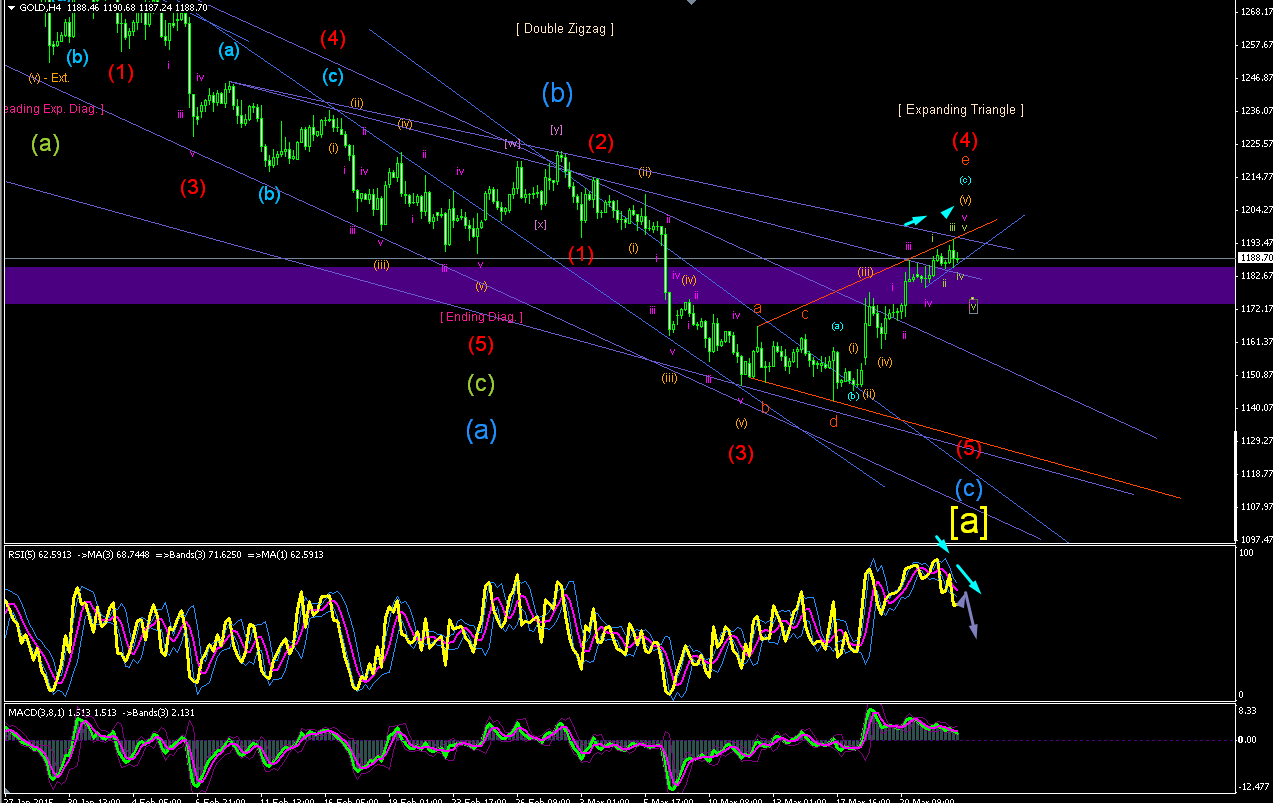The image size is (1273, 803).
Task: Select the red letter d triangle label
Action: pos(834,421)
